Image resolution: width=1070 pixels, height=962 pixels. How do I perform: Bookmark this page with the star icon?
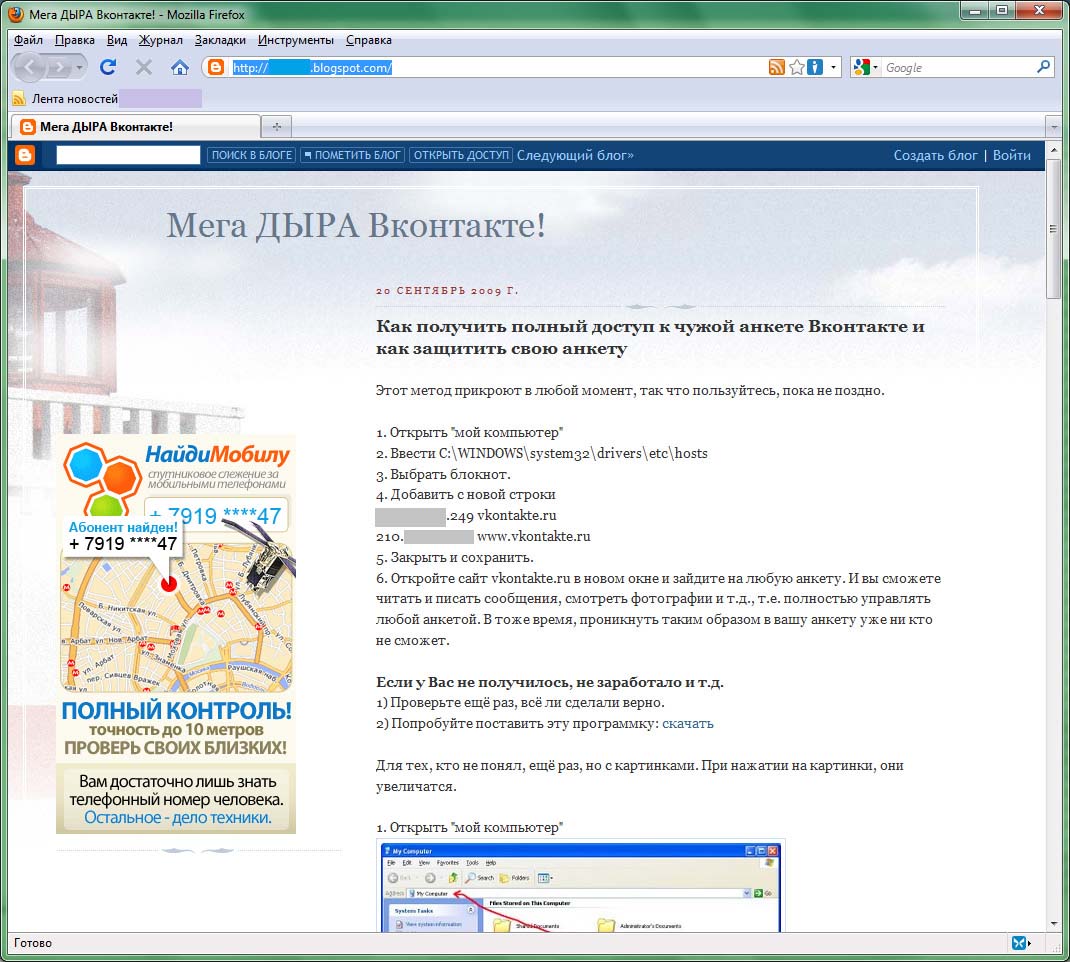point(796,67)
